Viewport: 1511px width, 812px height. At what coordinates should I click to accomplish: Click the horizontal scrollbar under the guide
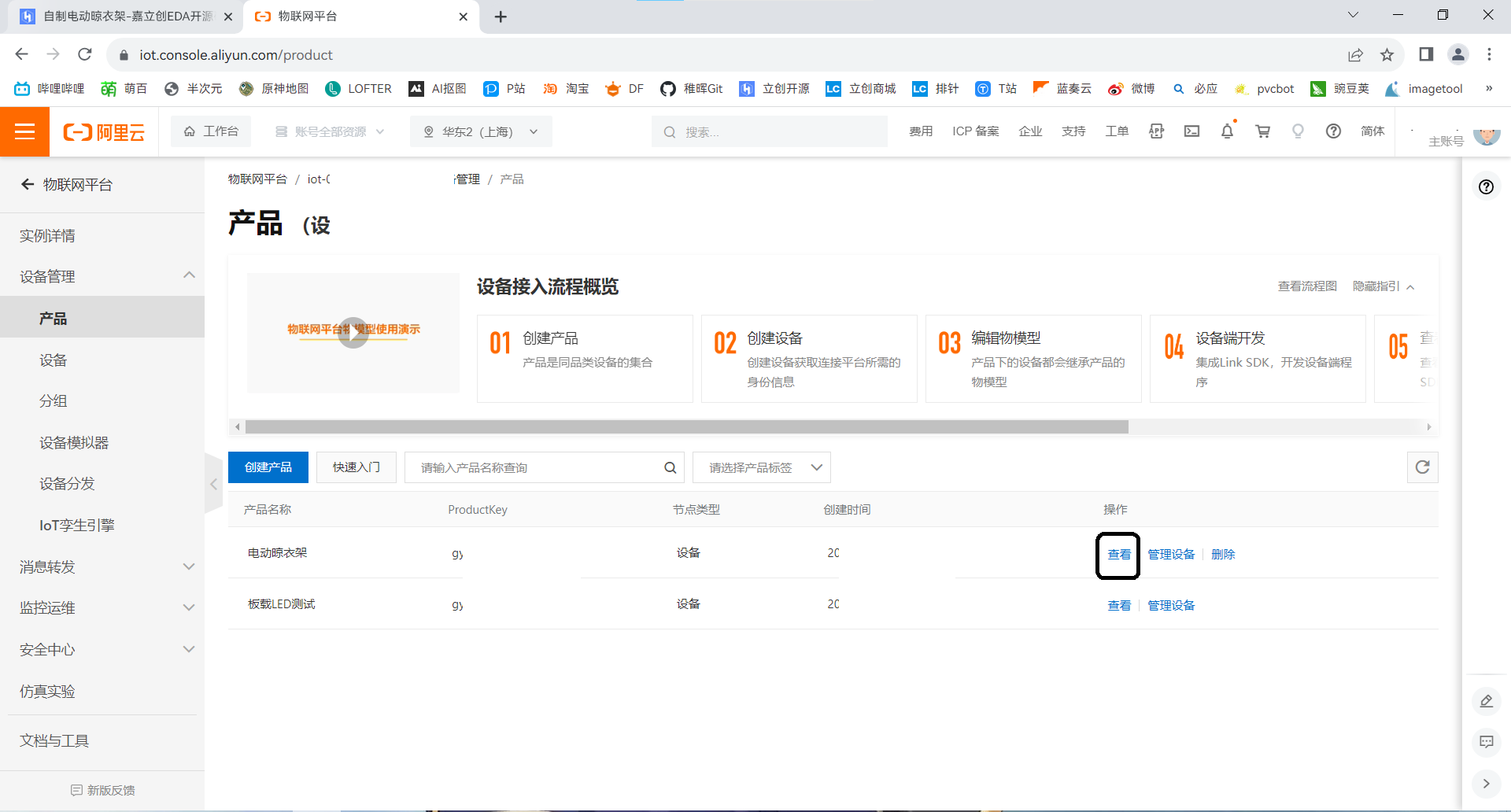click(686, 426)
